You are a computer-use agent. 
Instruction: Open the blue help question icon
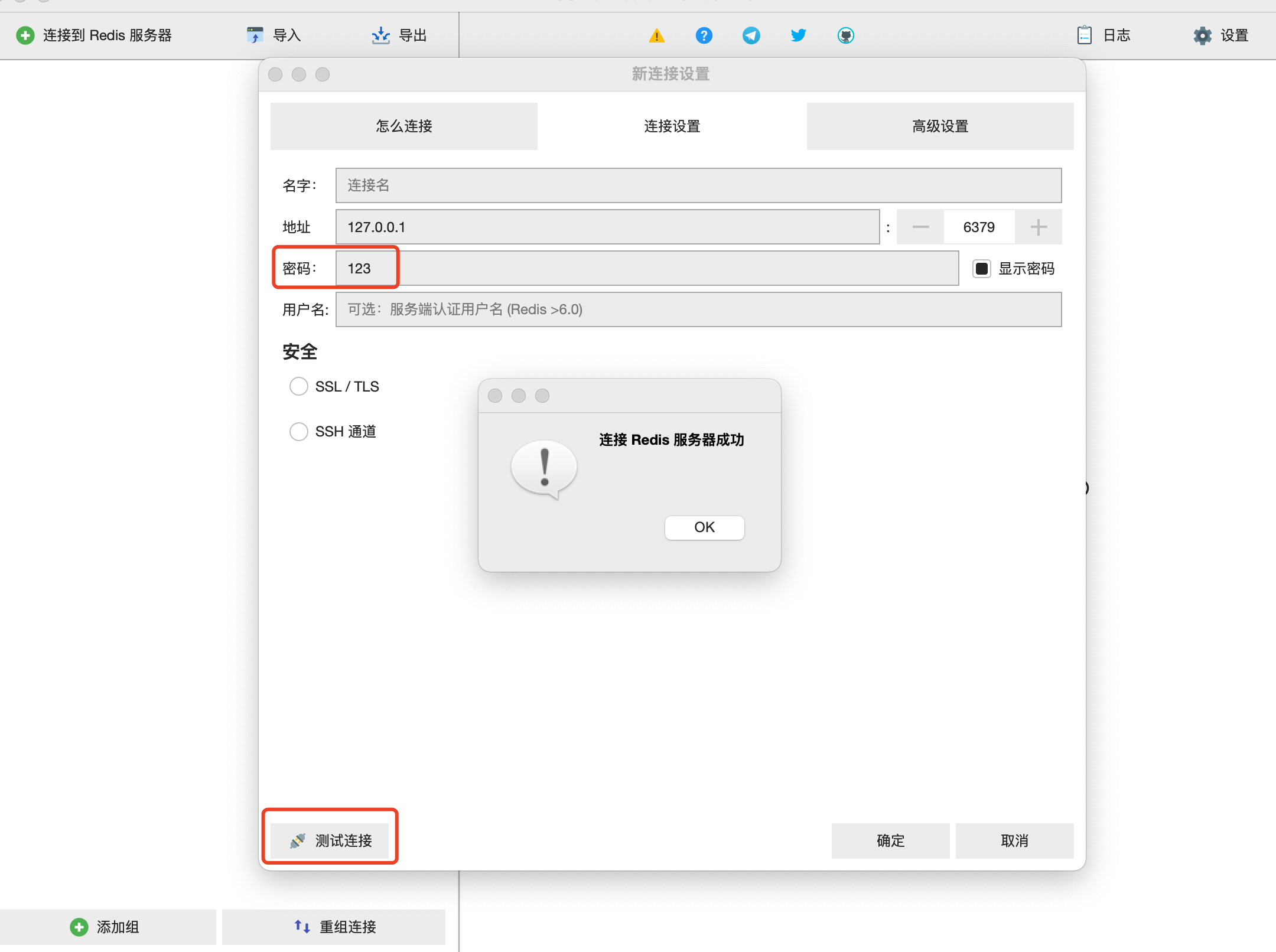(704, 35)
